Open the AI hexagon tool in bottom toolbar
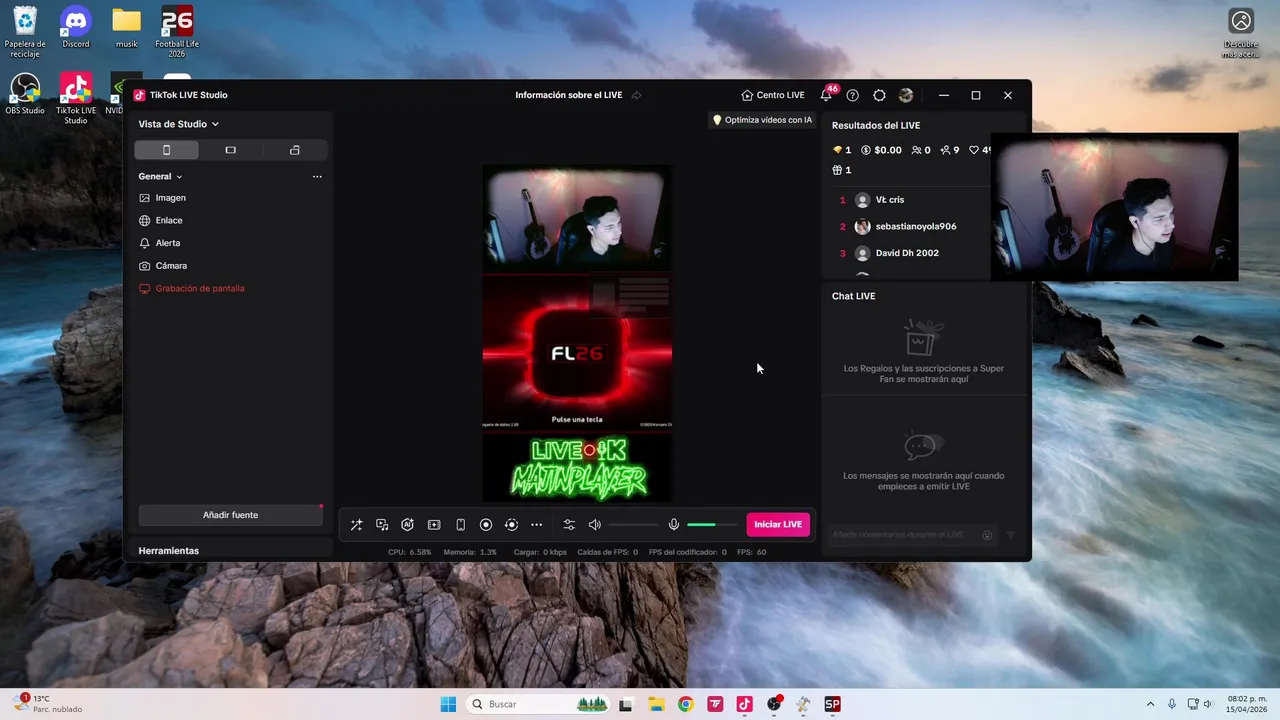Image resolution: width=1280 pixels, height=720 pixels. 408,525
